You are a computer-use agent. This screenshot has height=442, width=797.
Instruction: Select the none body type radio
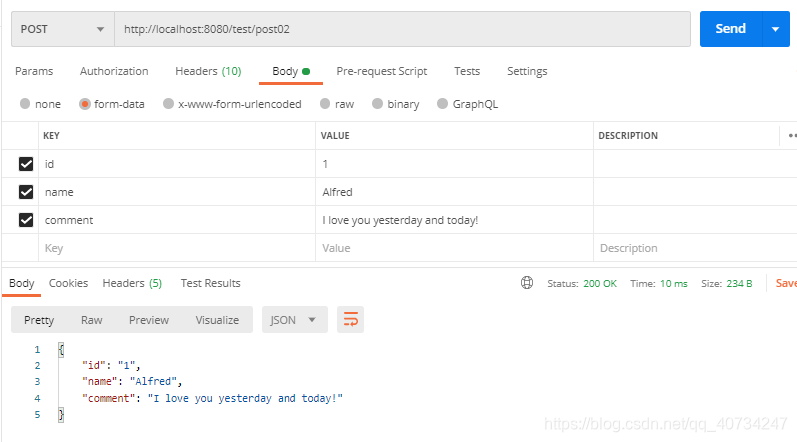(25, 104)
